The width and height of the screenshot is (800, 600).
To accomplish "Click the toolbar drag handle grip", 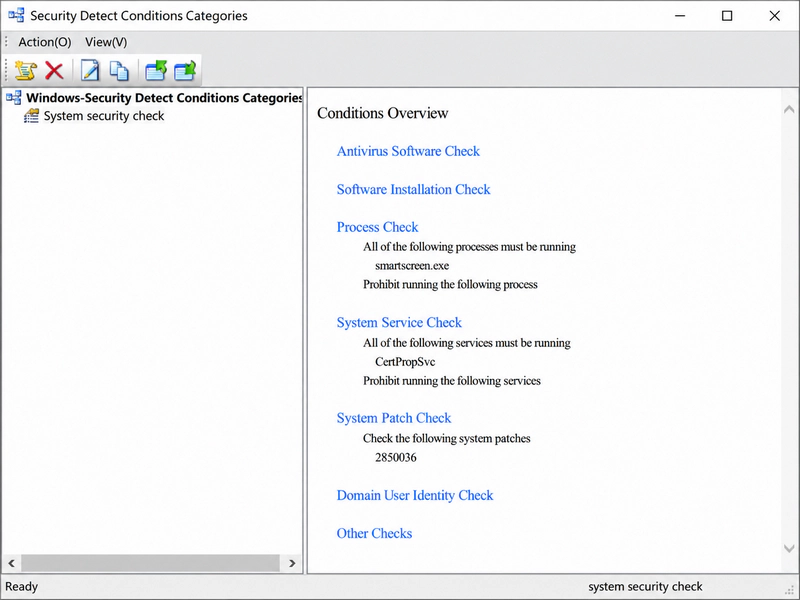I will click(x=6, y=69).
